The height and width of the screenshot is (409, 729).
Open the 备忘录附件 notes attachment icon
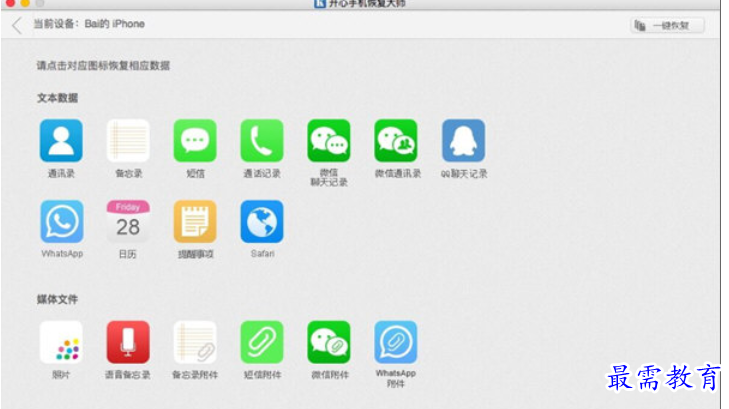click(195, 342)
